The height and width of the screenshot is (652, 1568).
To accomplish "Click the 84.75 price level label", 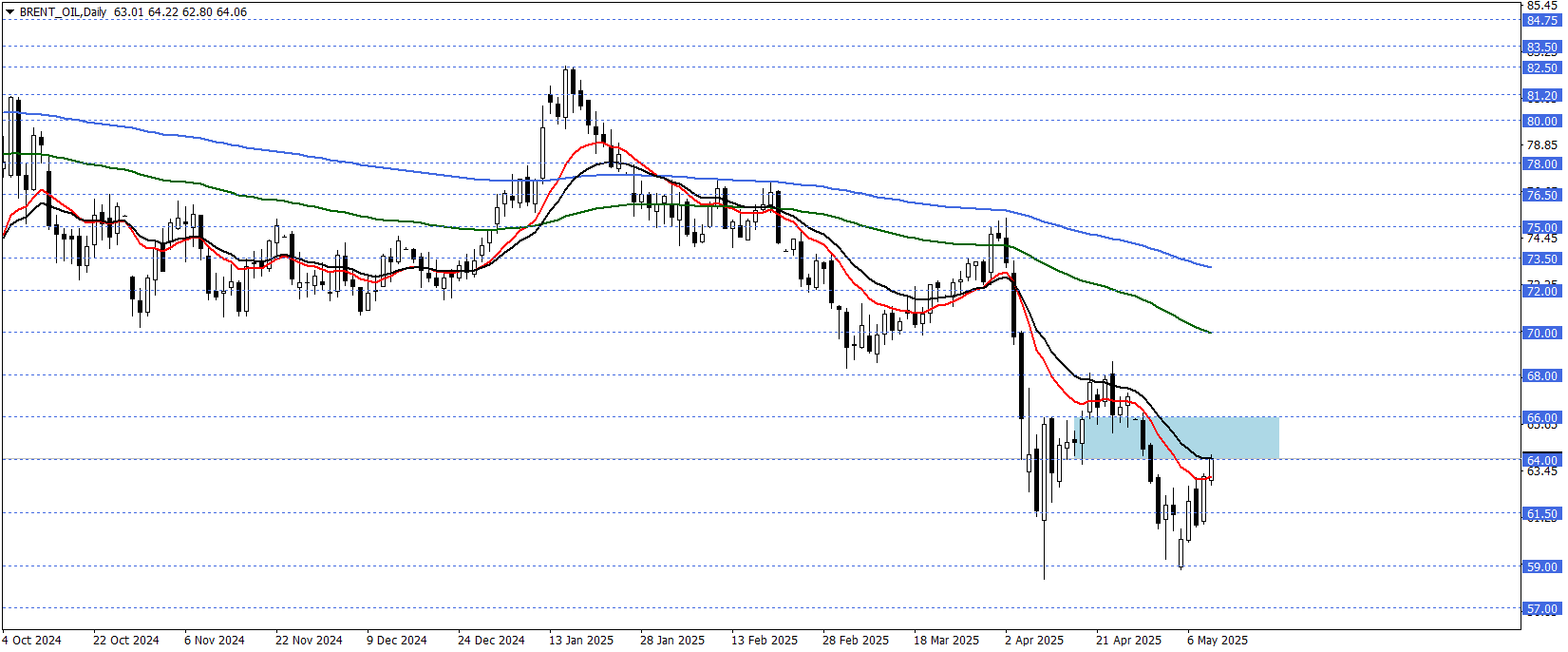I will 1541,21.
